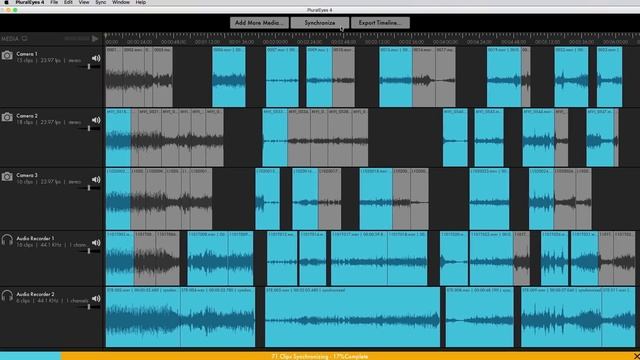Click the timeline ruler at the top
This screenshot has width=640, height=360.
(371, 39)
